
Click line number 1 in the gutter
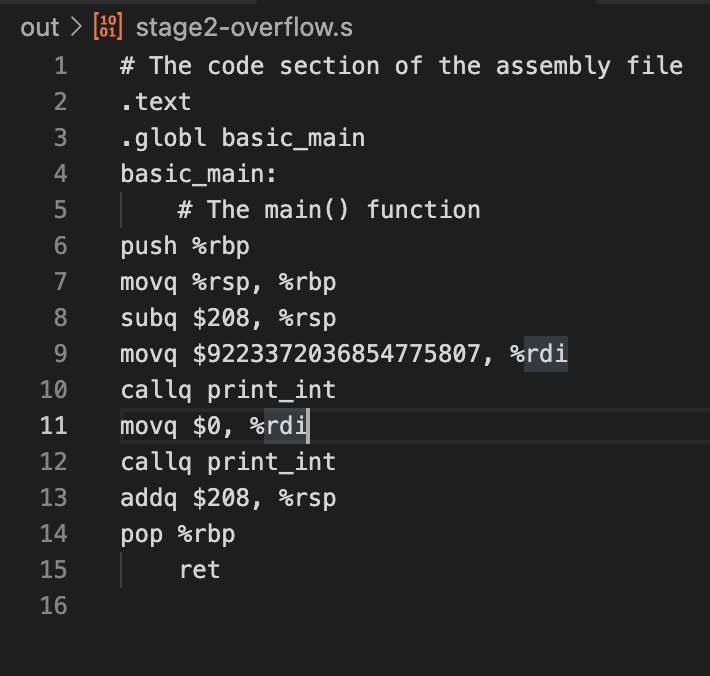(60, 66)
